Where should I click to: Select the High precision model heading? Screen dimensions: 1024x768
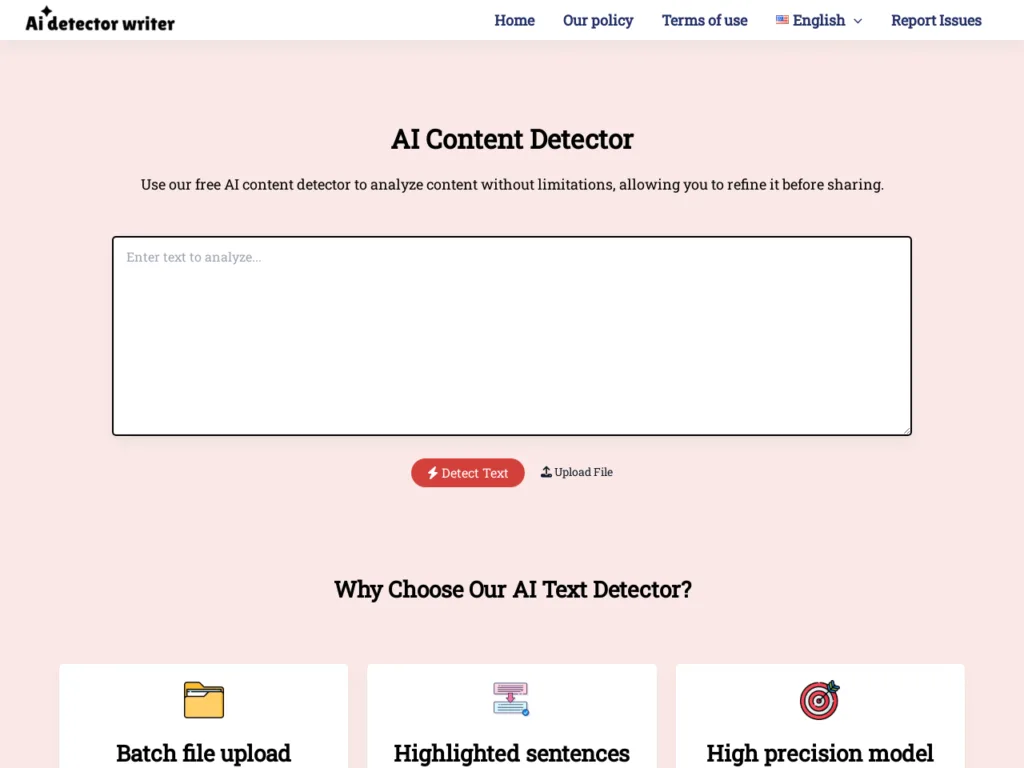(820, 753)
